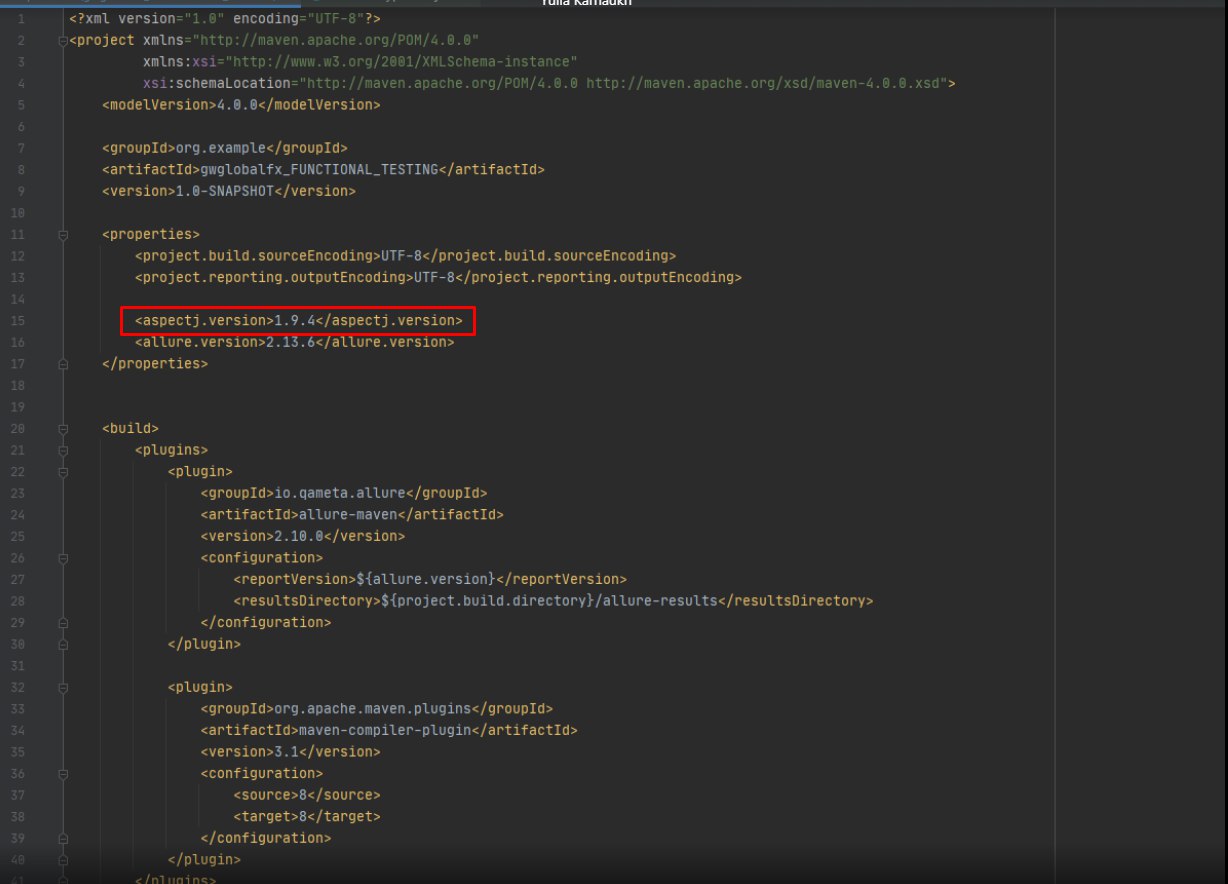Click the closing properties tag
The image size is (1228, 884).
click(155, 364)
